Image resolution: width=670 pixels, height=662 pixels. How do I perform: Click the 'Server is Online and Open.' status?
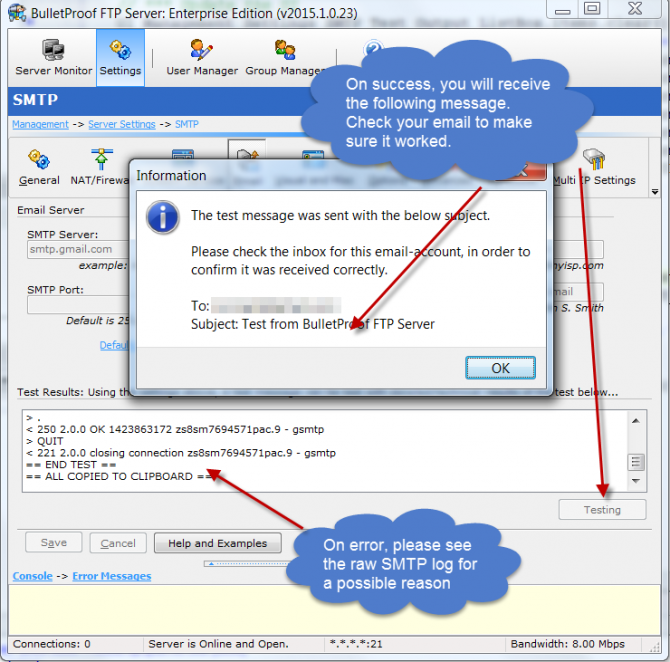(x=218, y=644)
